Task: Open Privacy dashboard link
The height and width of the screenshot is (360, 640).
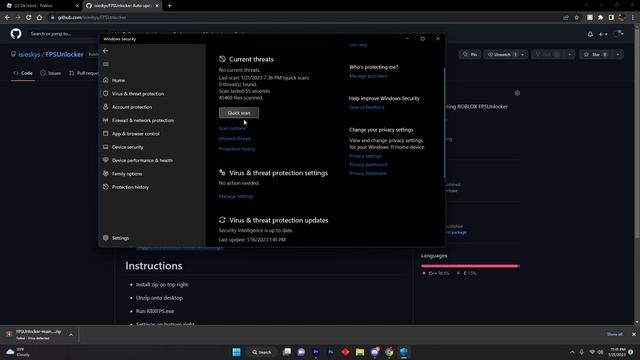Action: coord(368,164)
